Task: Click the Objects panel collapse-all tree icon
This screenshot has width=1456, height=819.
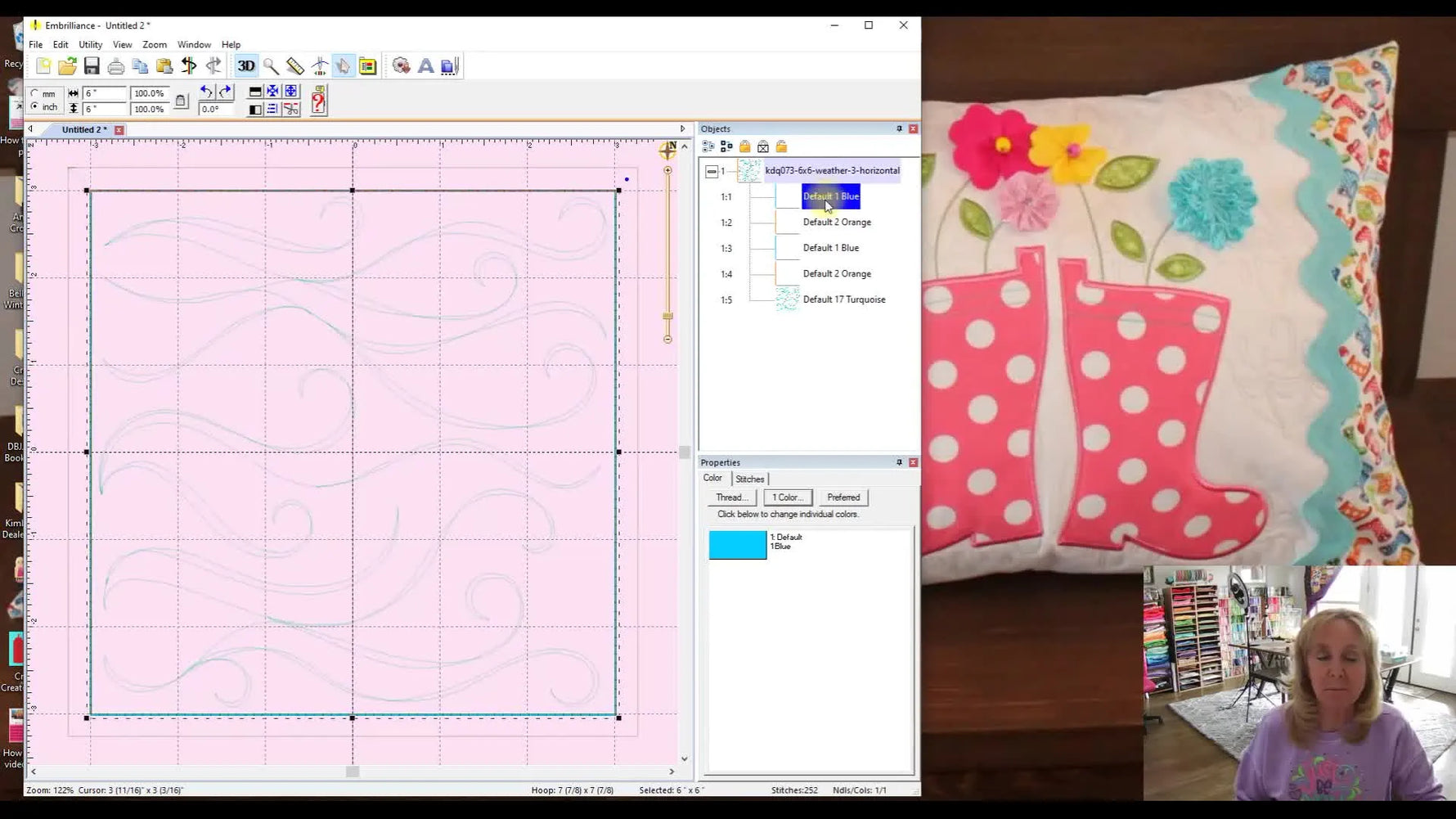Action: [726, 146]
